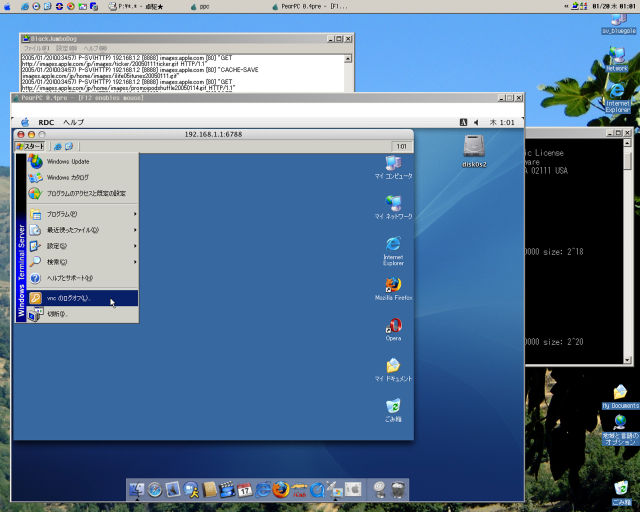The width and height of the screenshot is (640, 512).
Task: Click the volume speaker in guest menu bar
Action: pos(476,122)
